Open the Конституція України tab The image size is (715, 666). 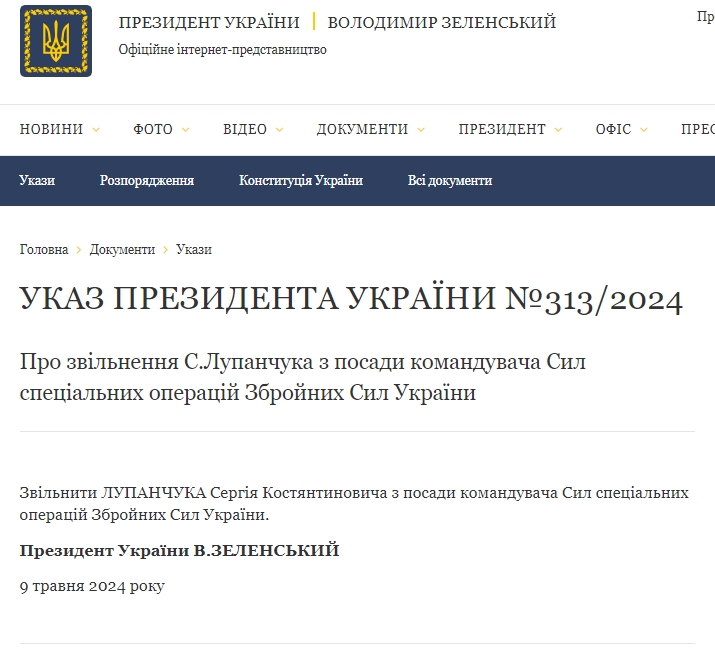tap(300, 181)
